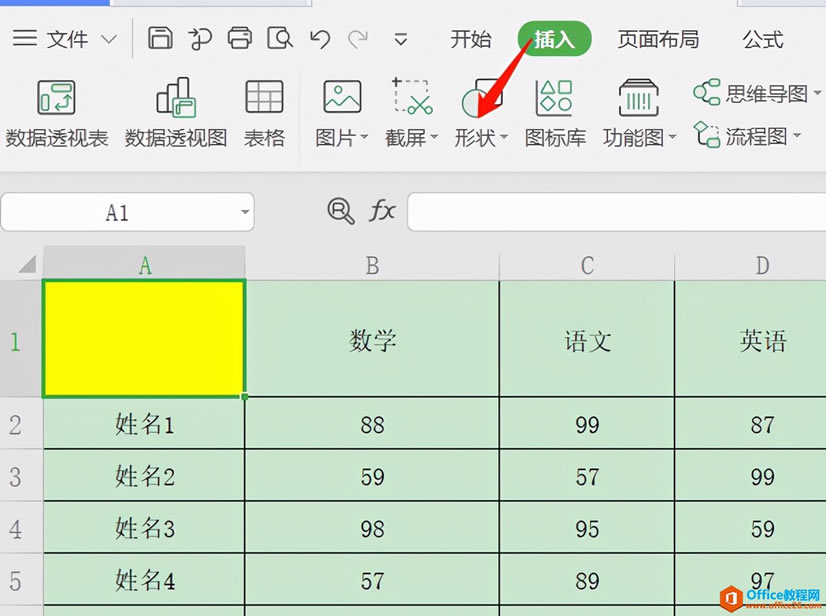Switch to the 开始 tab
This screenshot has width=826, height=616.
(x=470, y=39)
